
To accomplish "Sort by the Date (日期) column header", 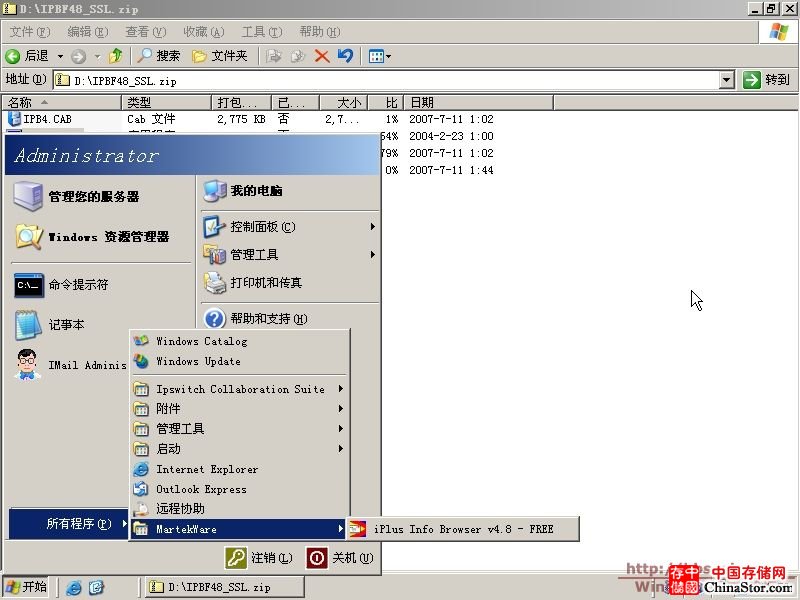I will [479, 103].
